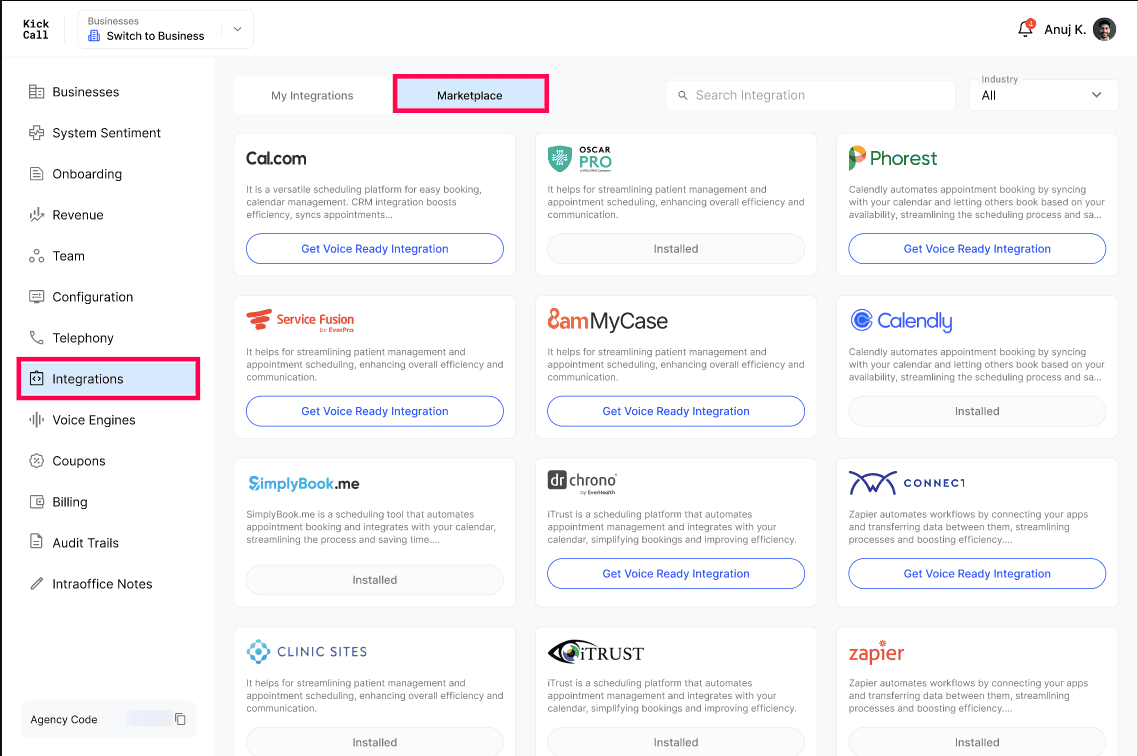This screenshot has height=756, width=1138.
Task: Get Voice Ready Integration for Connect
Action: click(x=977, y=574)
